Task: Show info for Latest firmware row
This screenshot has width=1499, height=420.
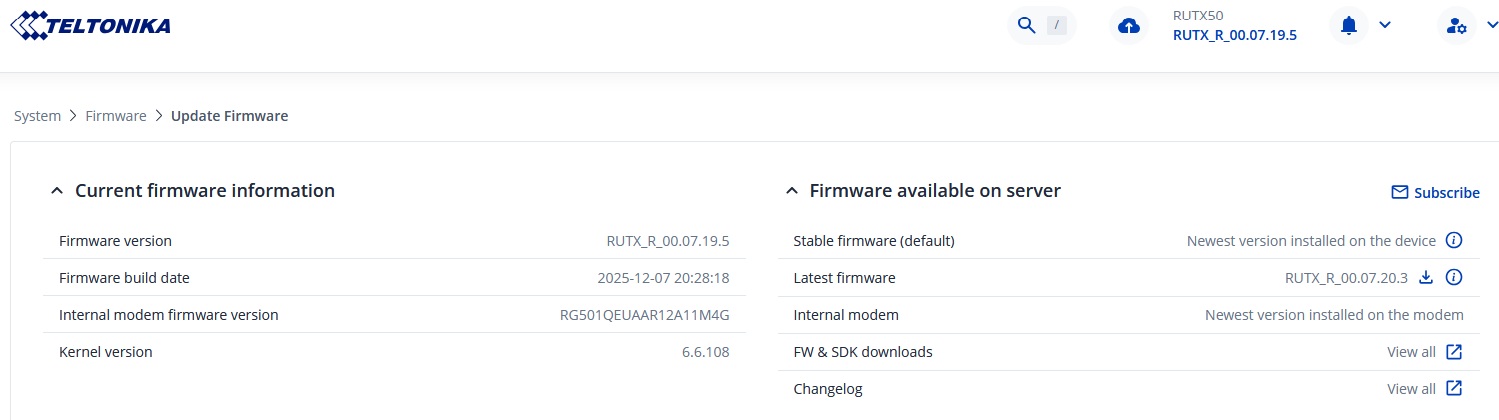Action: pyautogui.click(x=1455, y=278)
